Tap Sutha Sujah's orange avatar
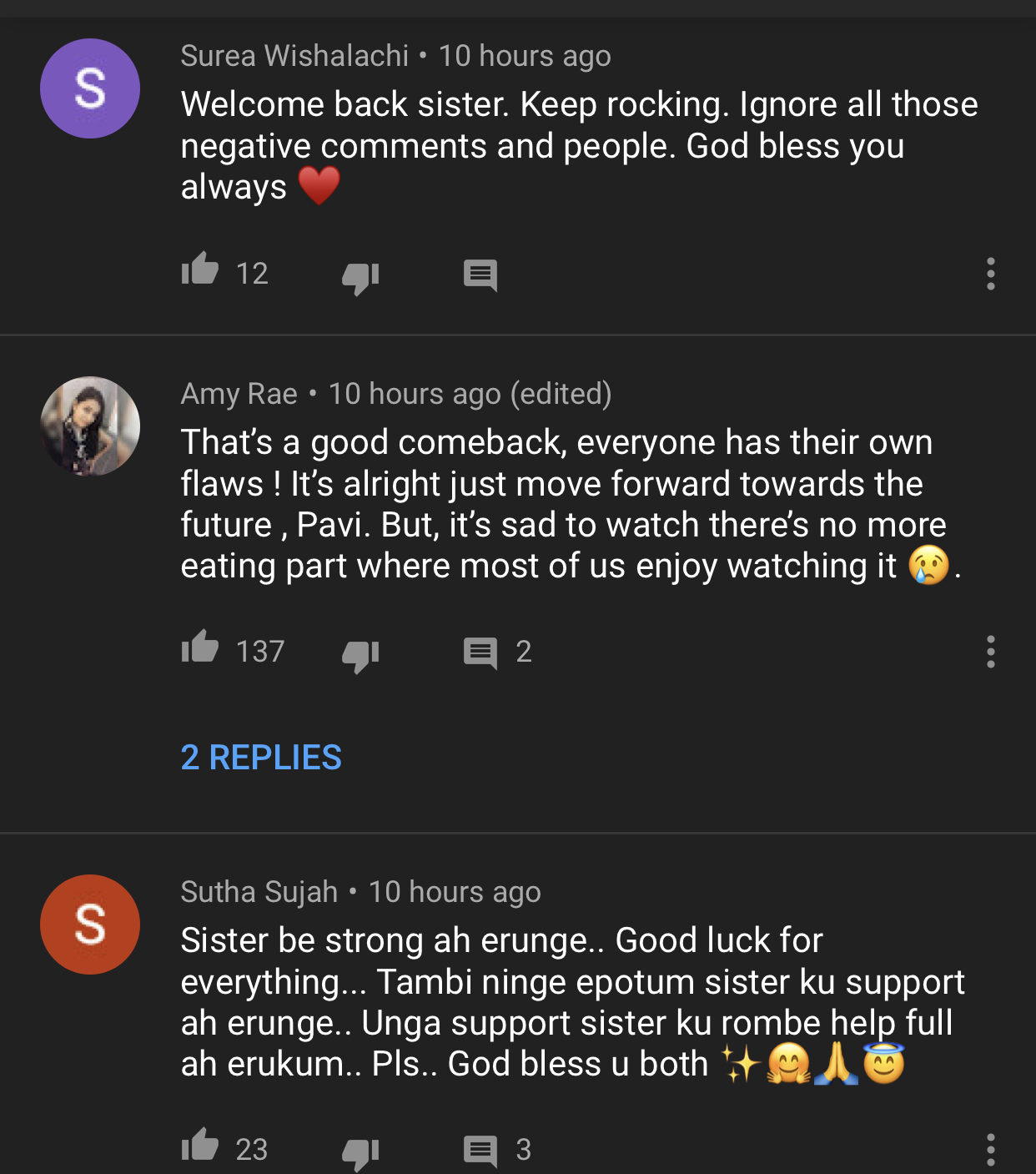Screen dimensions: 1036x1174 tap(90, 925)
